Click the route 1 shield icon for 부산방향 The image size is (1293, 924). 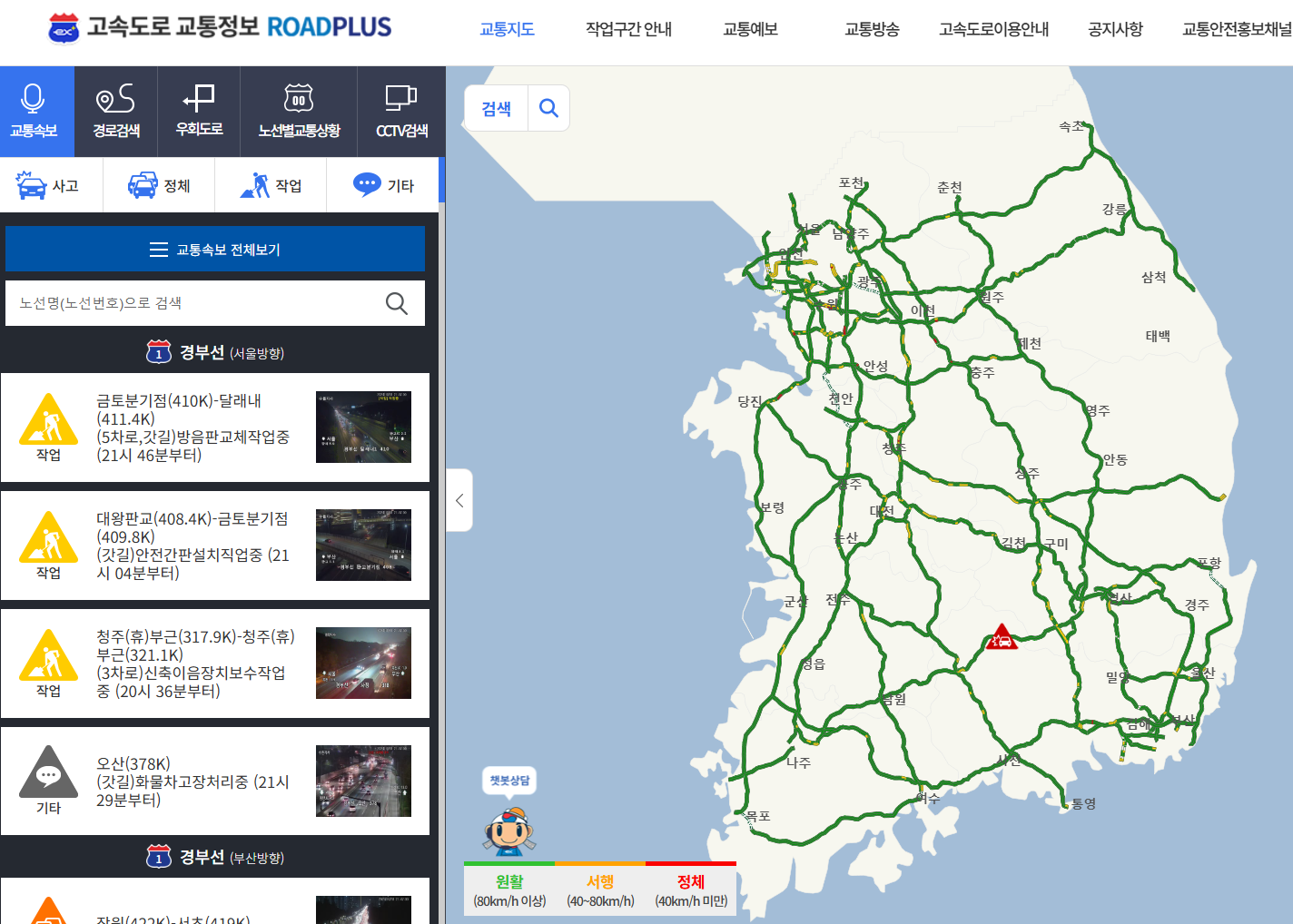[159, 857]
